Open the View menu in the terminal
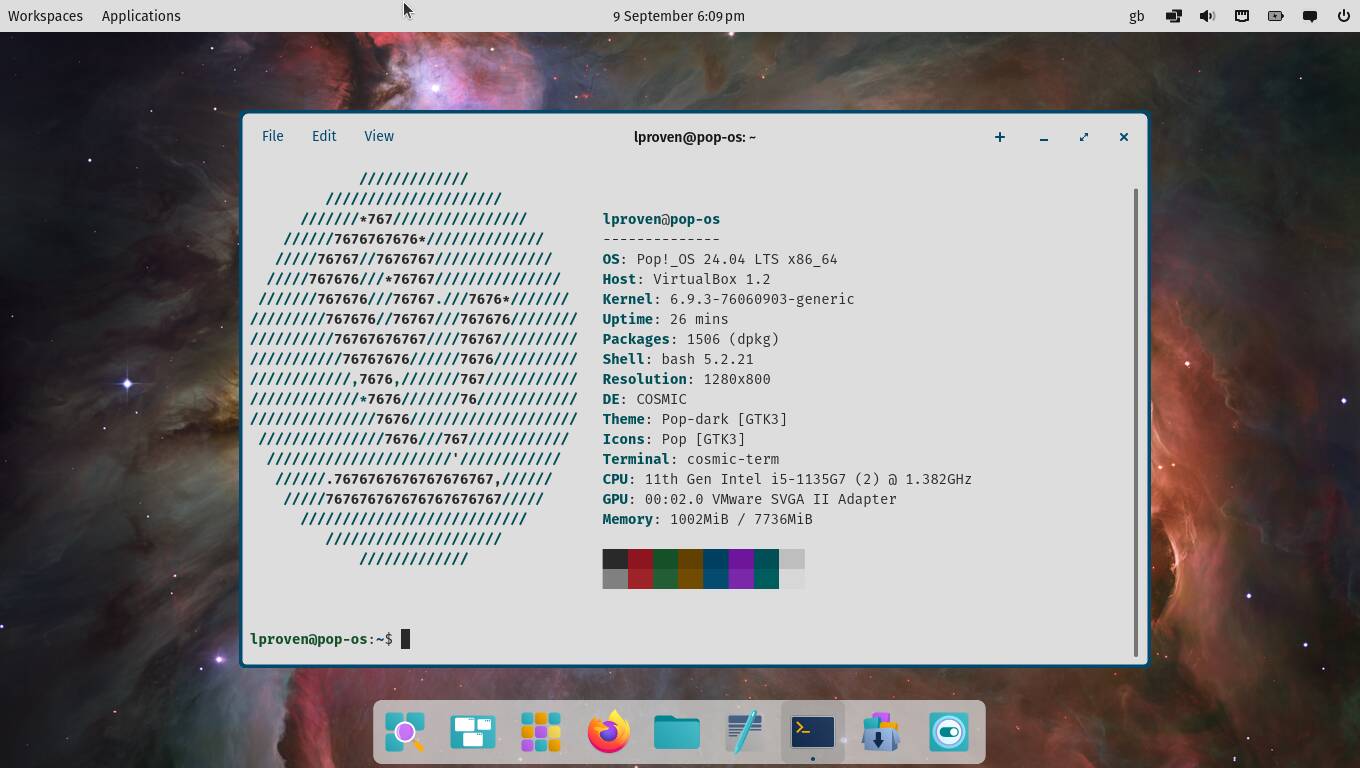This screenshot has width=1360, height=768. click(378, 136)
